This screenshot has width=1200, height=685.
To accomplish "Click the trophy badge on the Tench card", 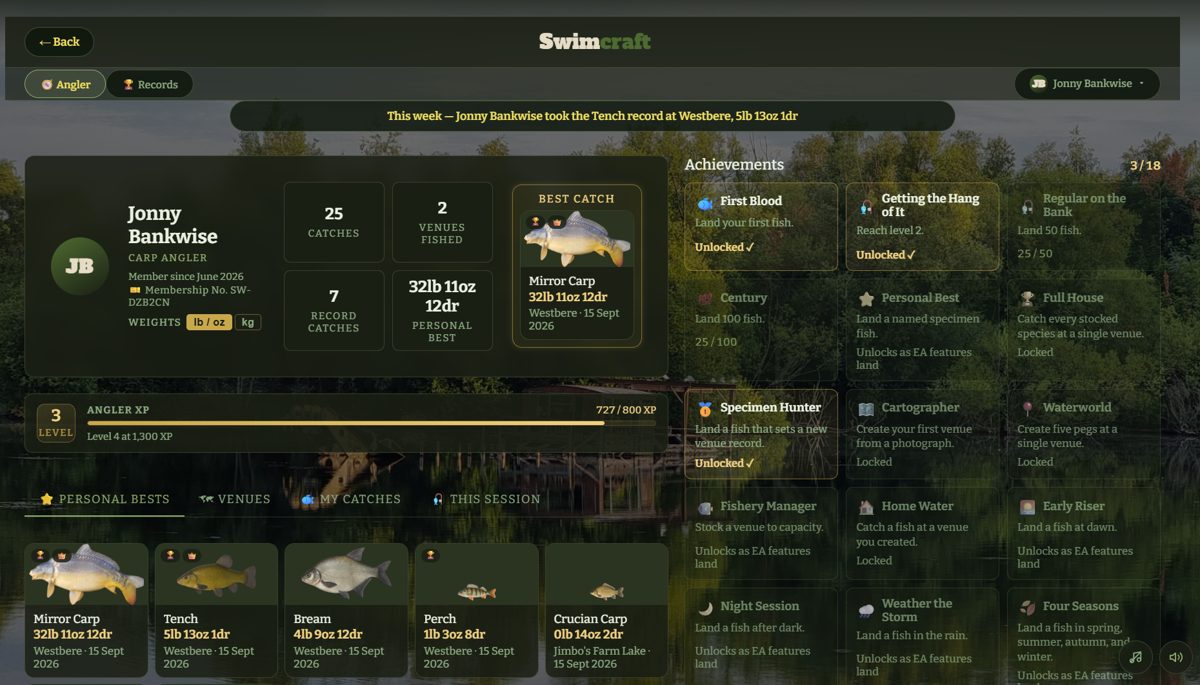I will point(171,555).
